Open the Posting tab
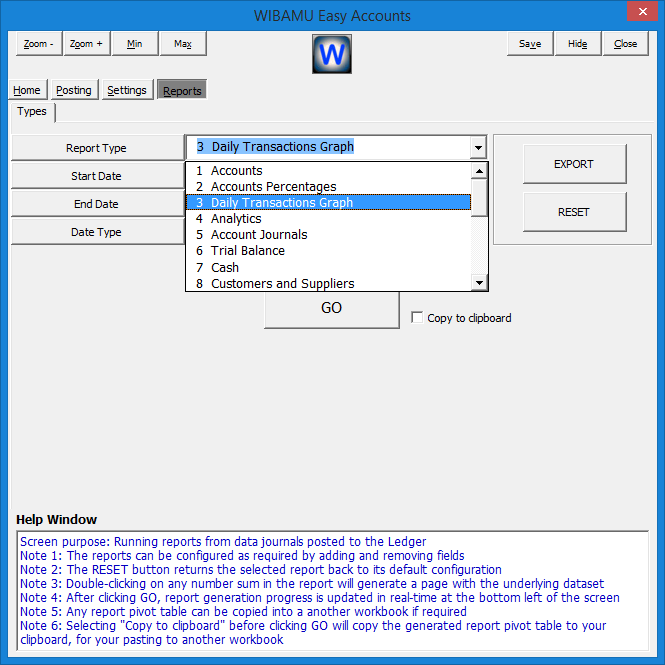The width and height of the screenshot is (665, 665). click(74, 90)
